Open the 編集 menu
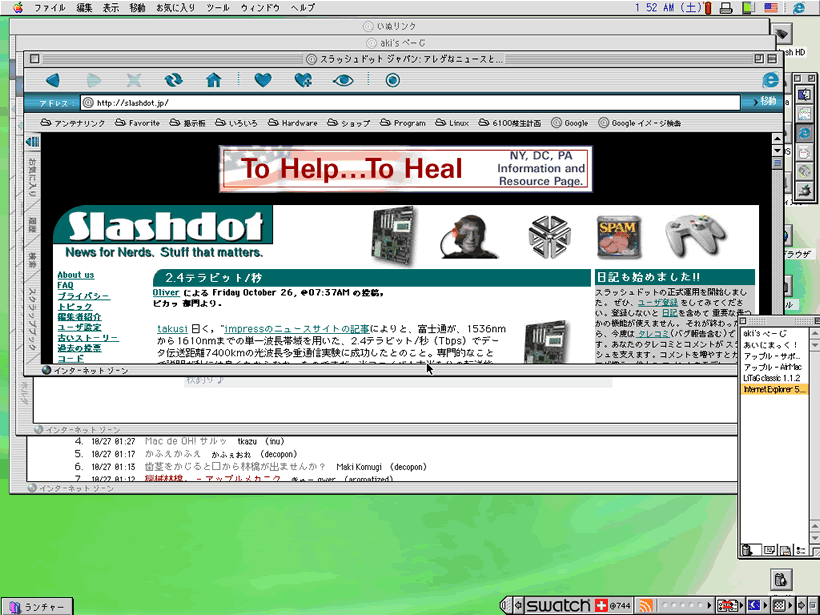 pos(85,7)
